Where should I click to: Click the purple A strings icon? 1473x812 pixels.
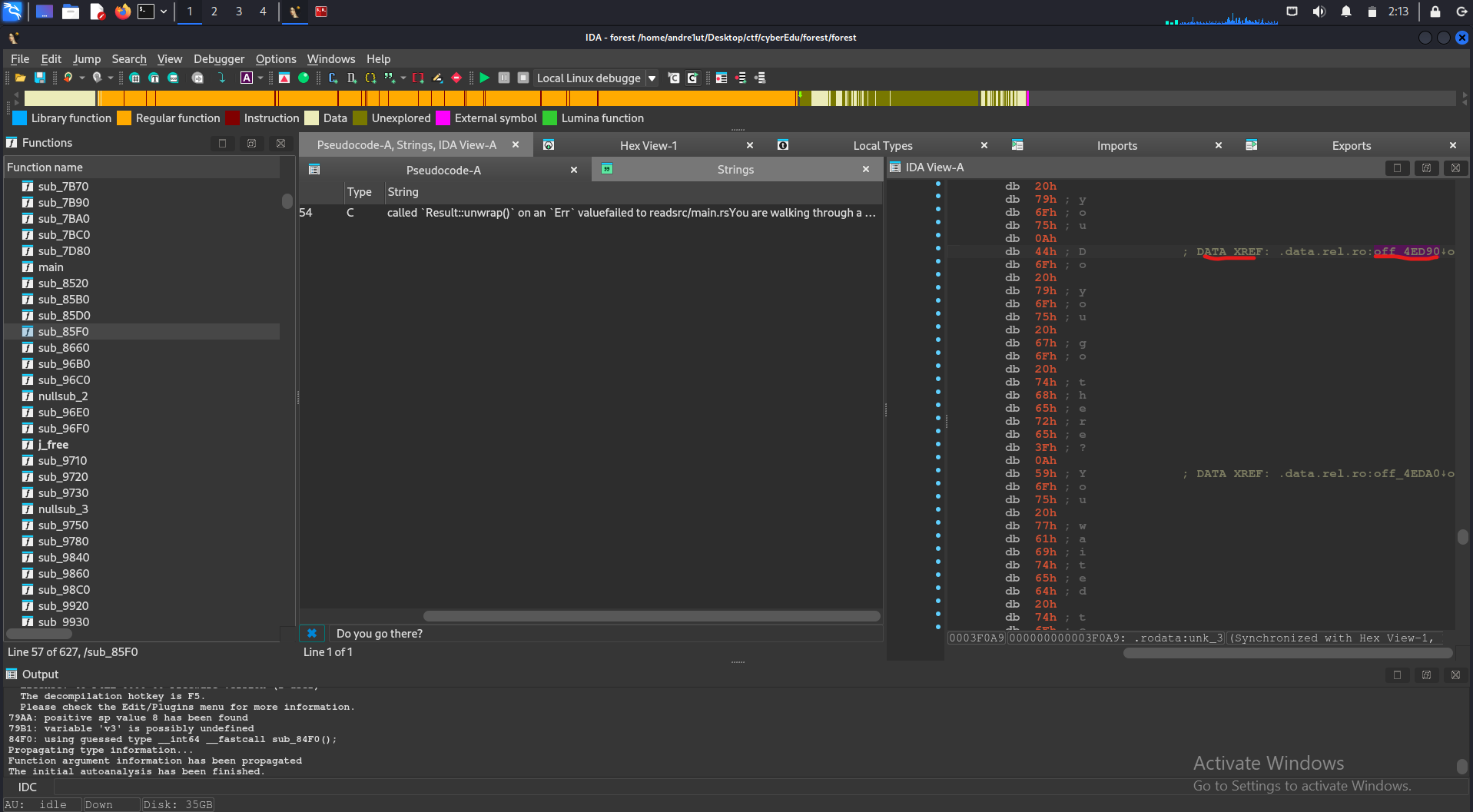coord(247,78)
